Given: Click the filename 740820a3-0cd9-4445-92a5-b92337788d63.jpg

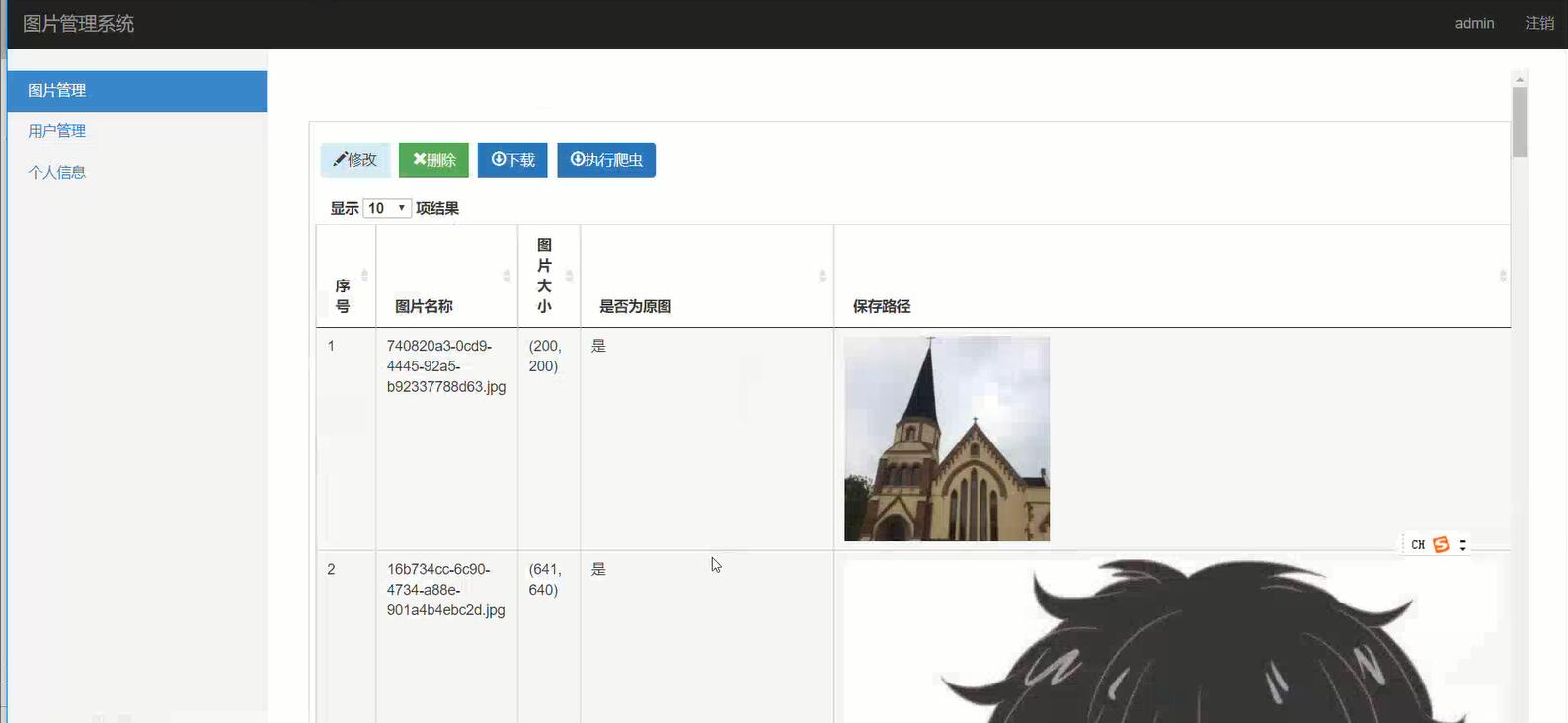Looking at the screenshot, I should (446, 366).
